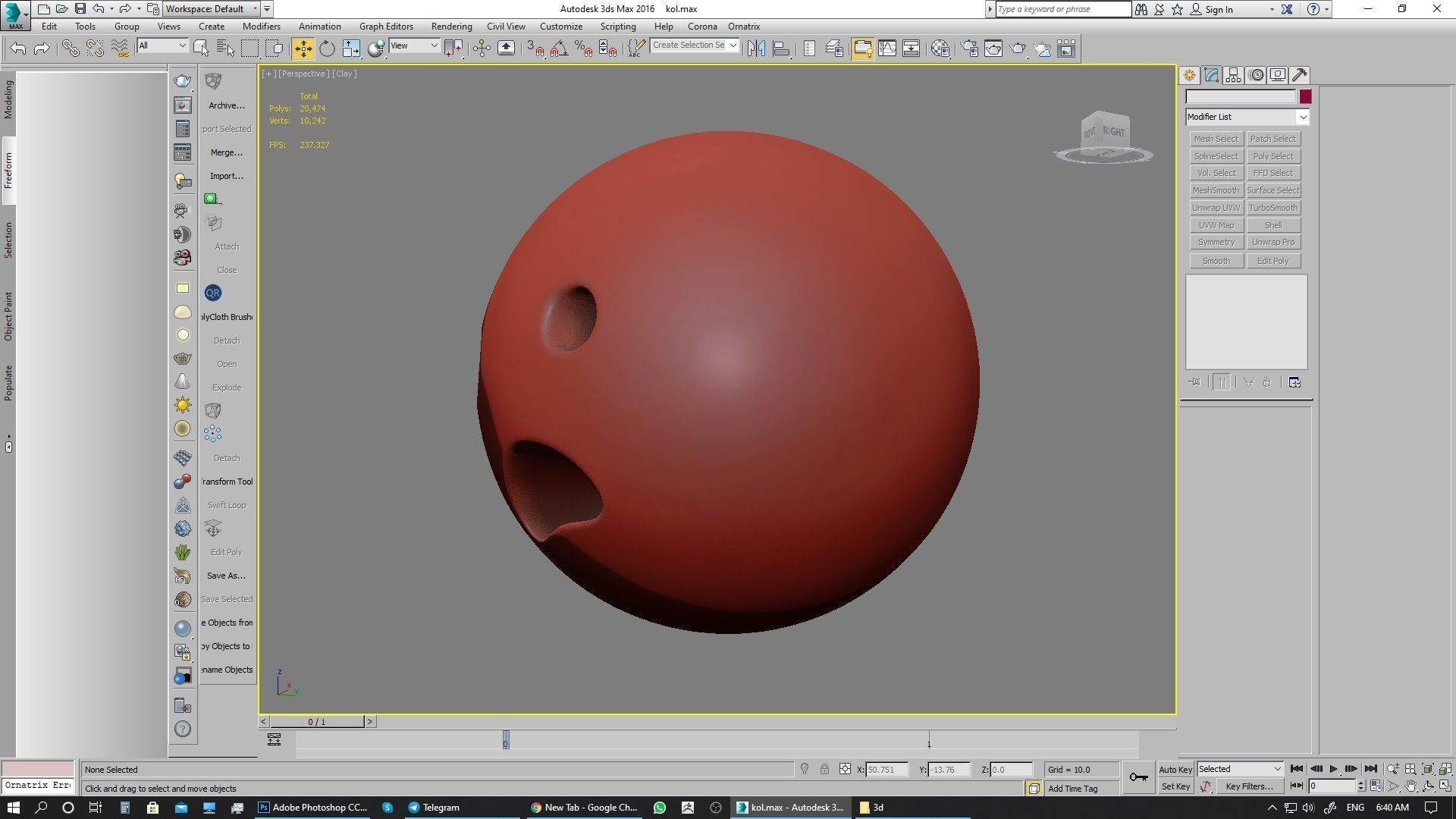Open the Hierarchy command panel tab
Viewport: 1456px width, 819px height.
[x=1233, y=75]
